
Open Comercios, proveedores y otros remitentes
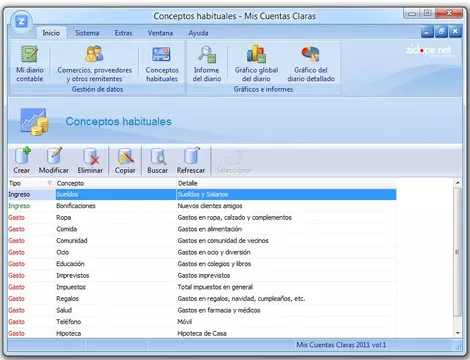94,64
